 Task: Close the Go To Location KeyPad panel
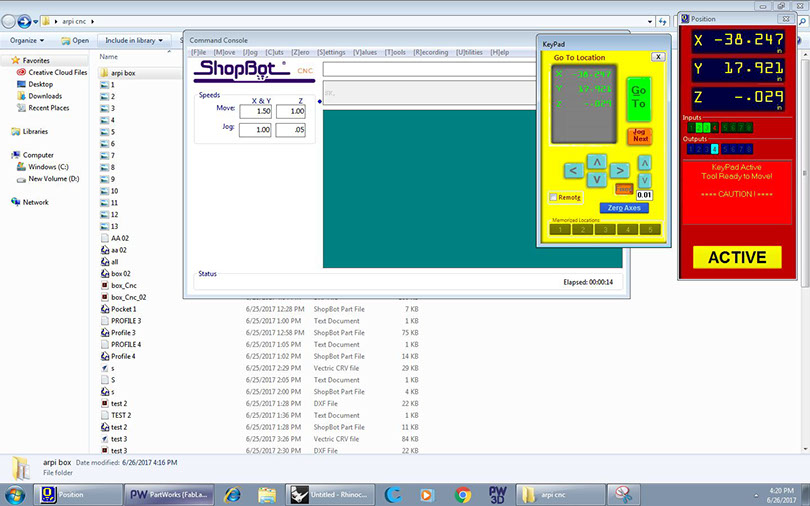pos(658,57)
